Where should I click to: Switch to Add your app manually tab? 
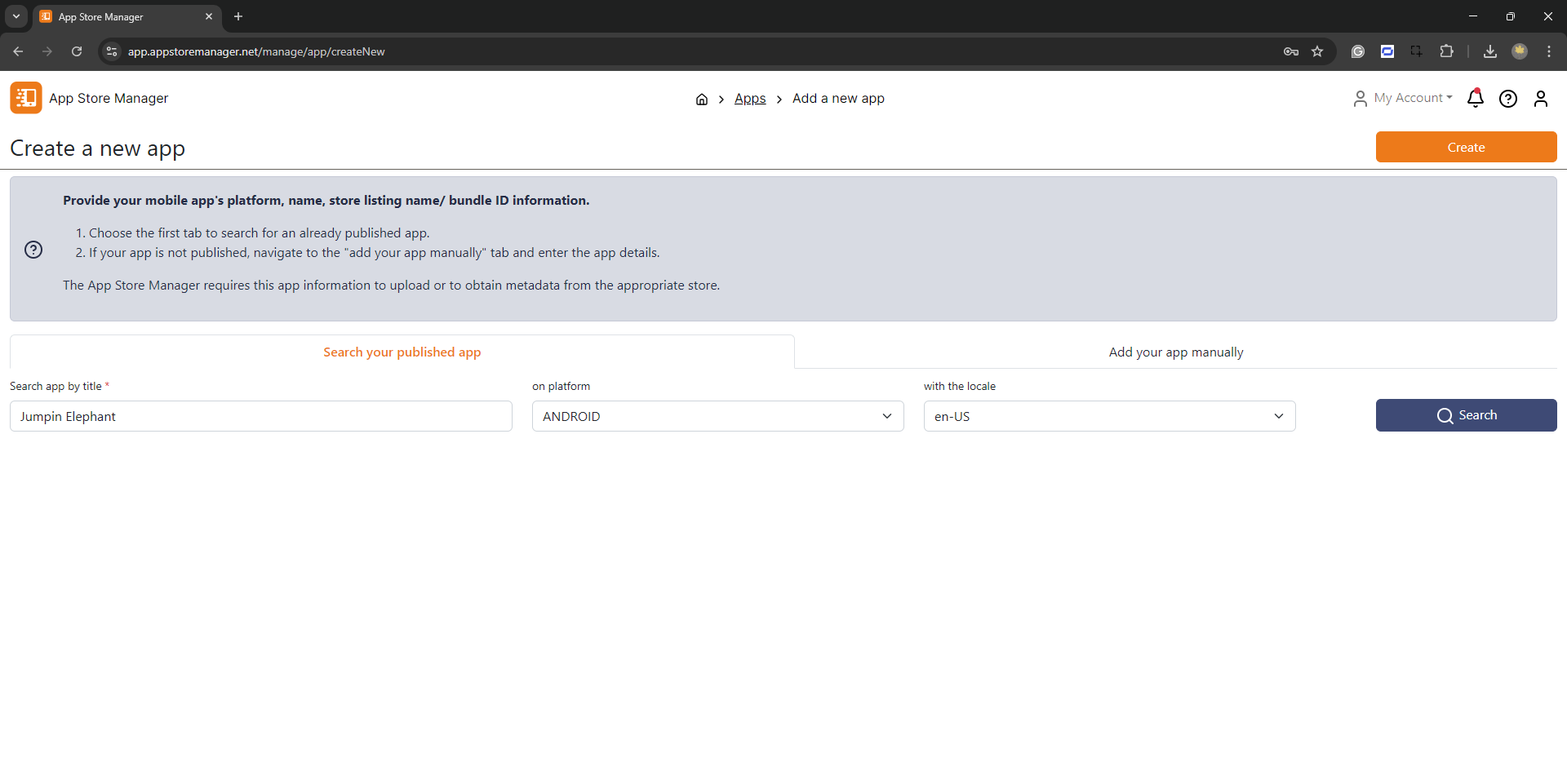coord(1175,352)
